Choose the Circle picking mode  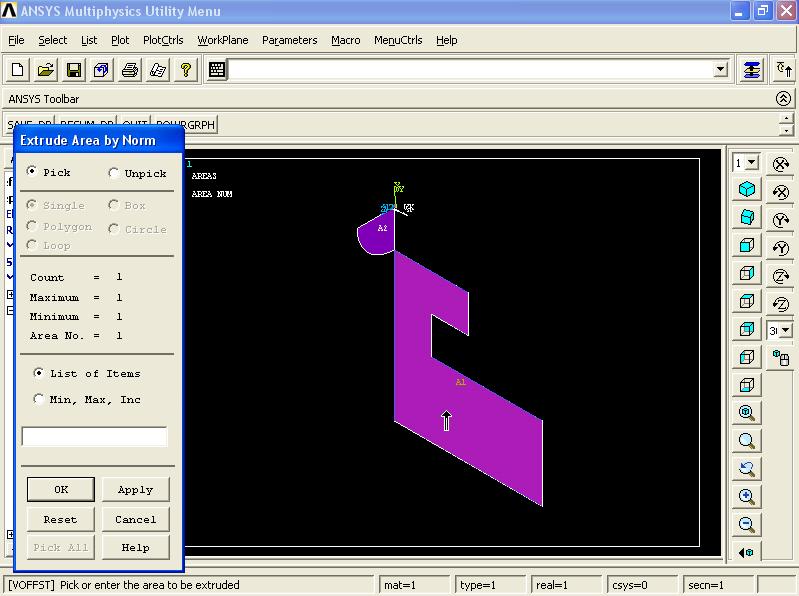click(x=114, y=229)
